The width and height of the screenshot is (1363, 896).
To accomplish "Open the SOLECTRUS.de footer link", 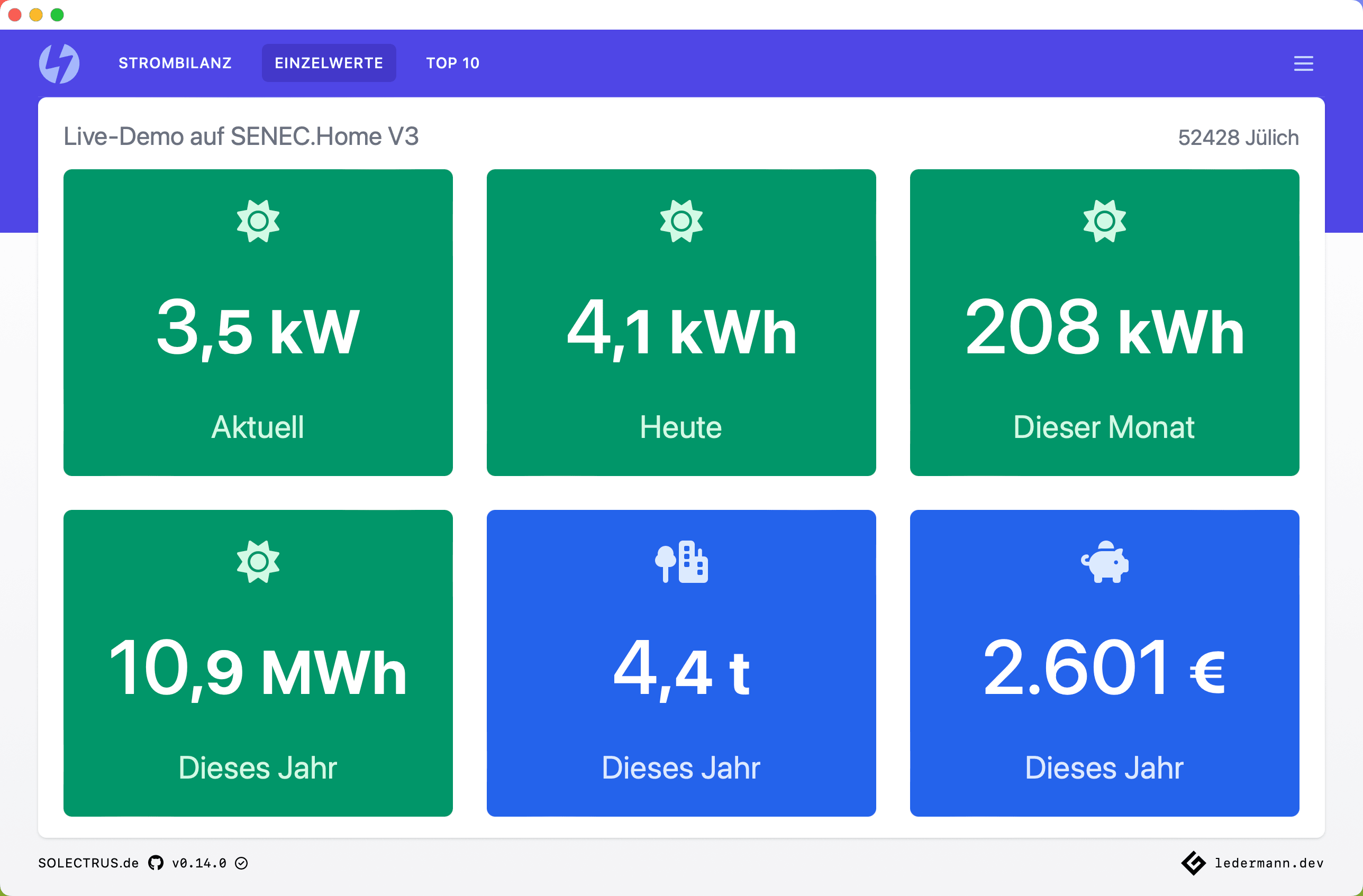I will pyautogui.click(x=88, y=863).
